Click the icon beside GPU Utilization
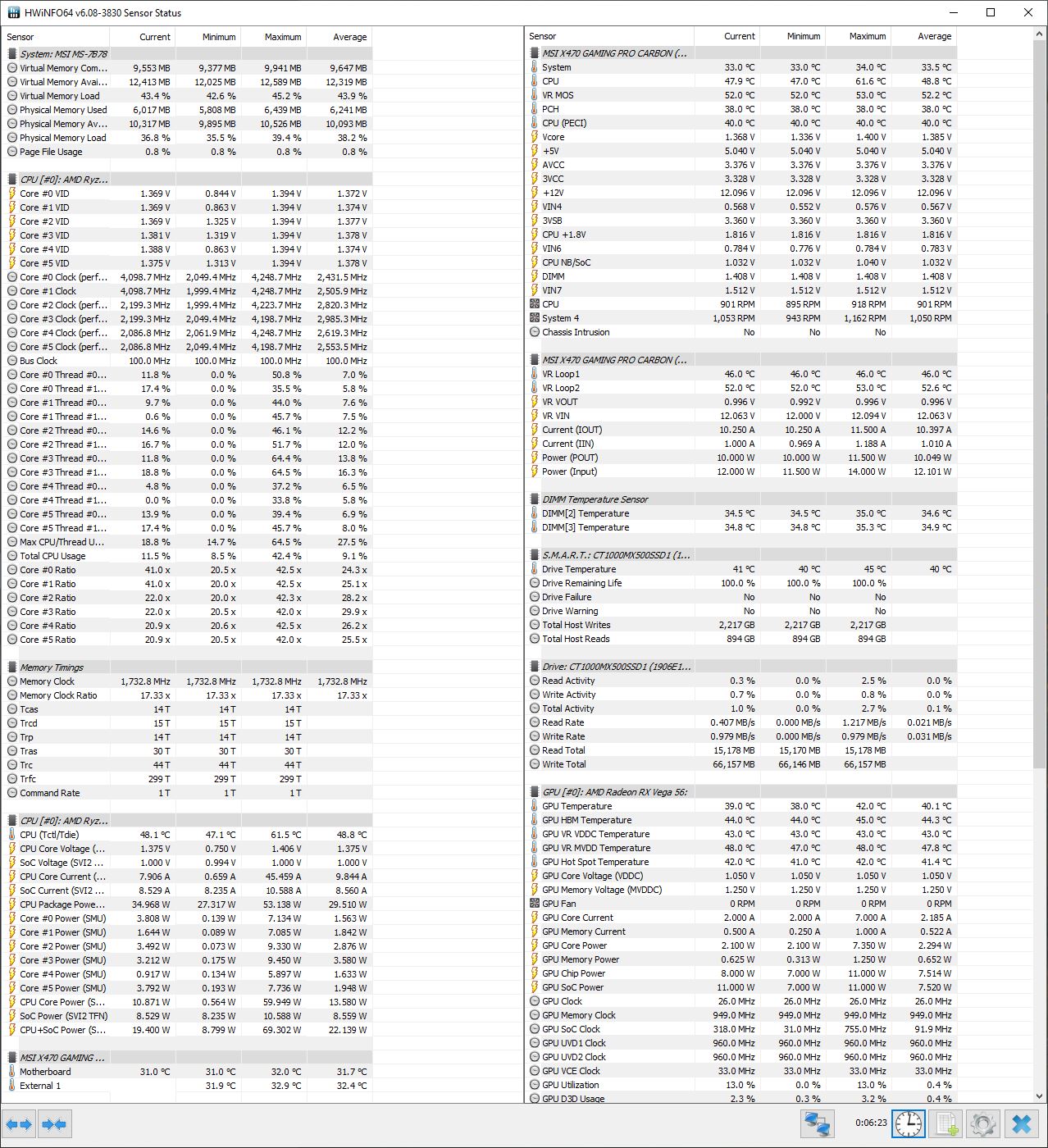Viewport: 1048px width, 1148px height. [535, 1085]
